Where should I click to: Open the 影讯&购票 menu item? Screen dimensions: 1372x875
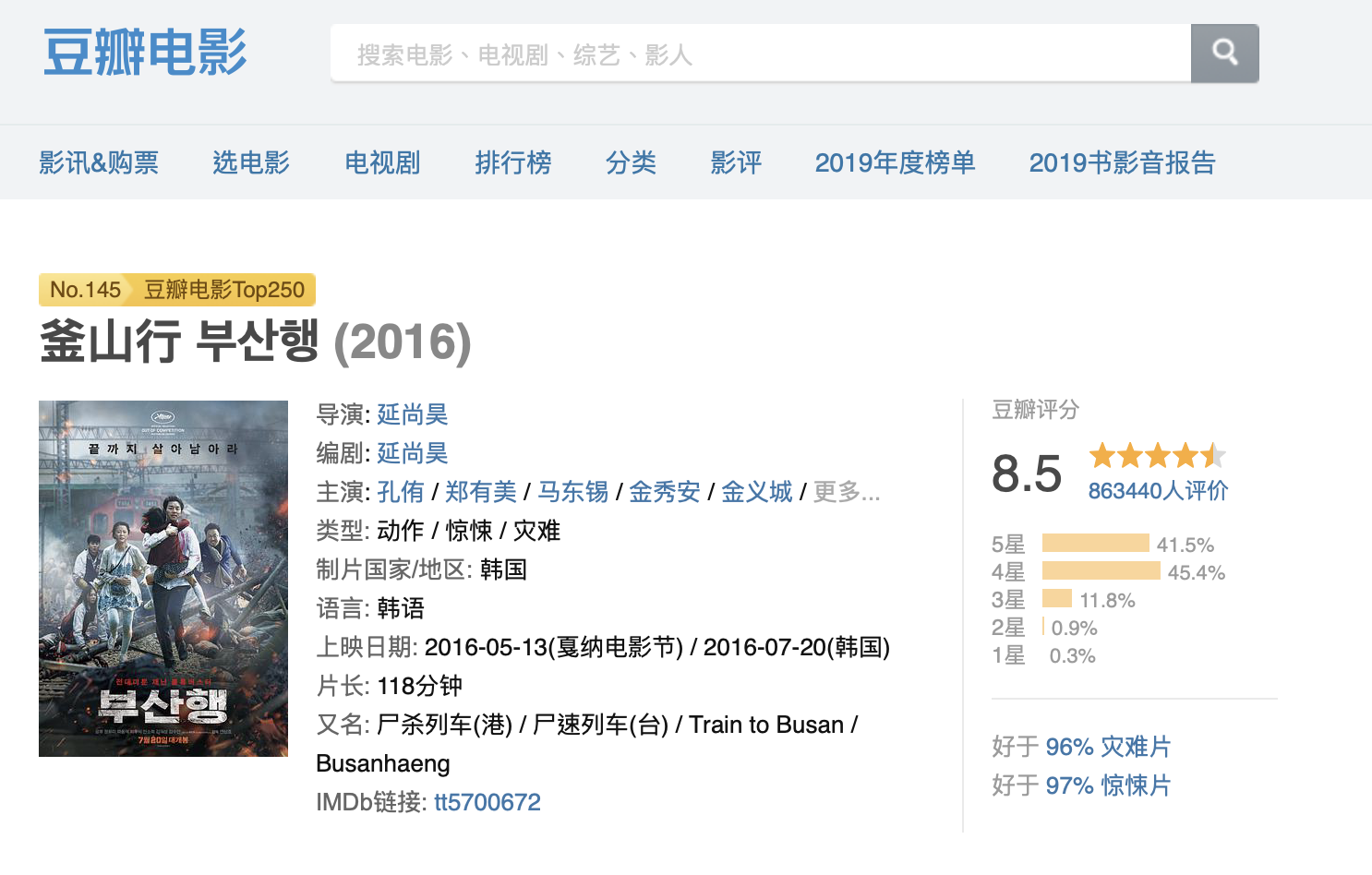[x=99, y=162]
